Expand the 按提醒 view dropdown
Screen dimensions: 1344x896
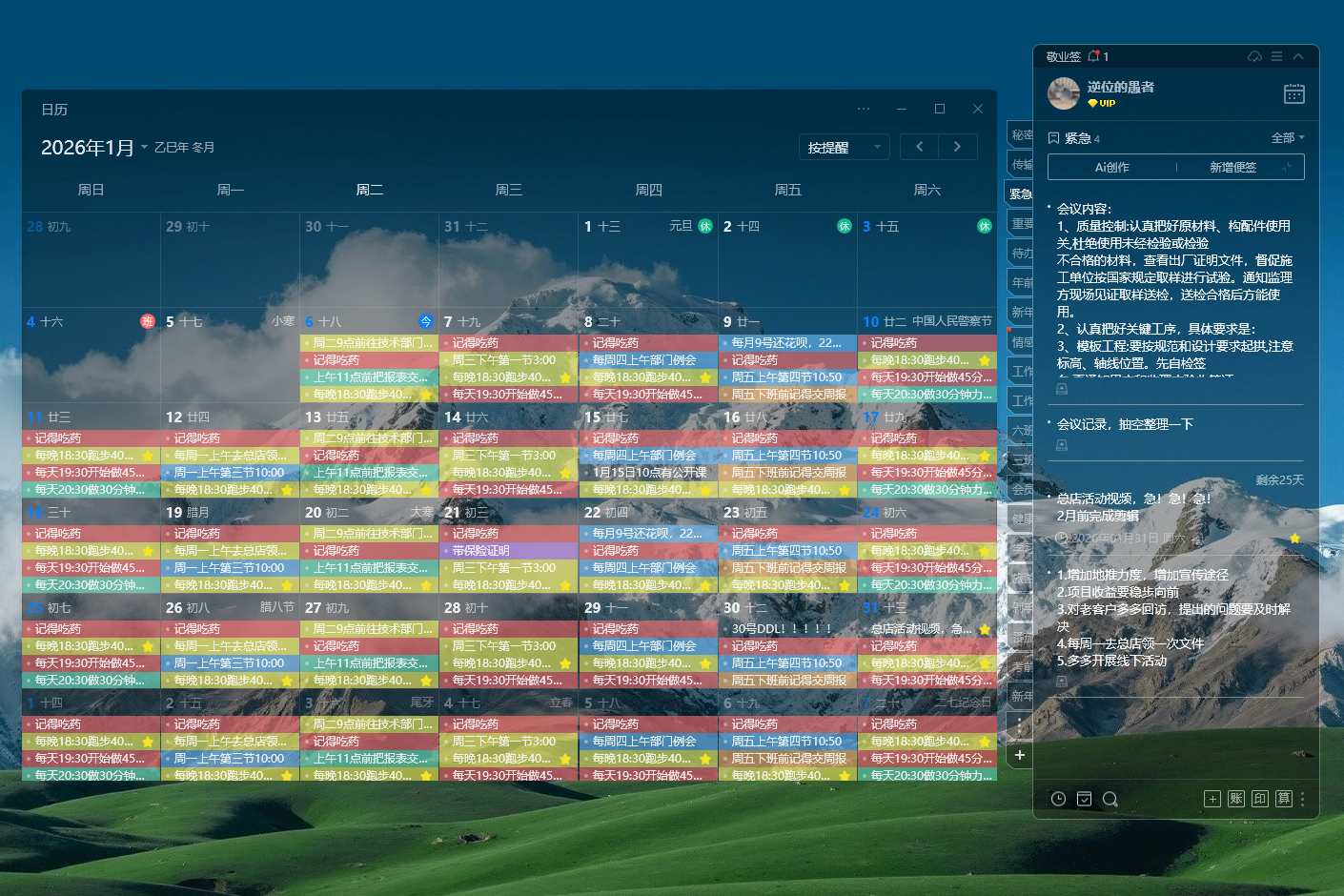pos(844,147)
